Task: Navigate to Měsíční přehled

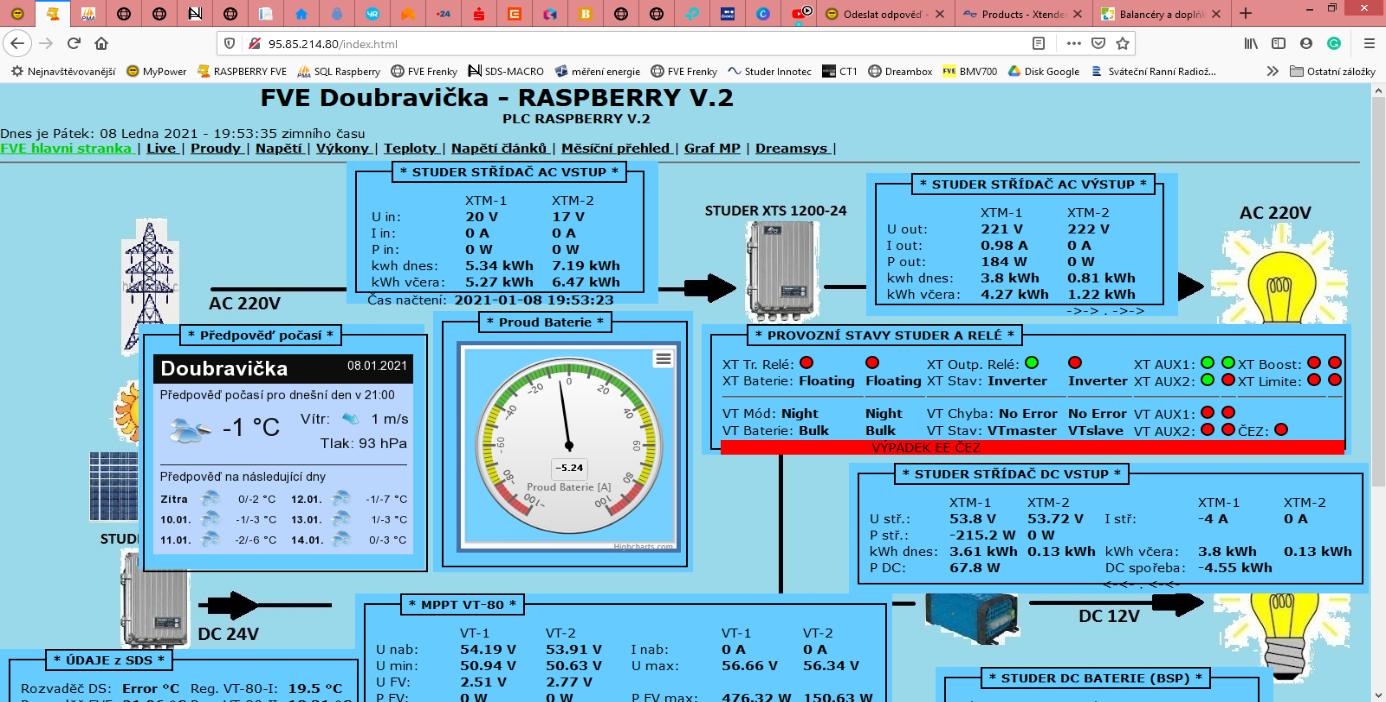Action: (x=614, y=148)
